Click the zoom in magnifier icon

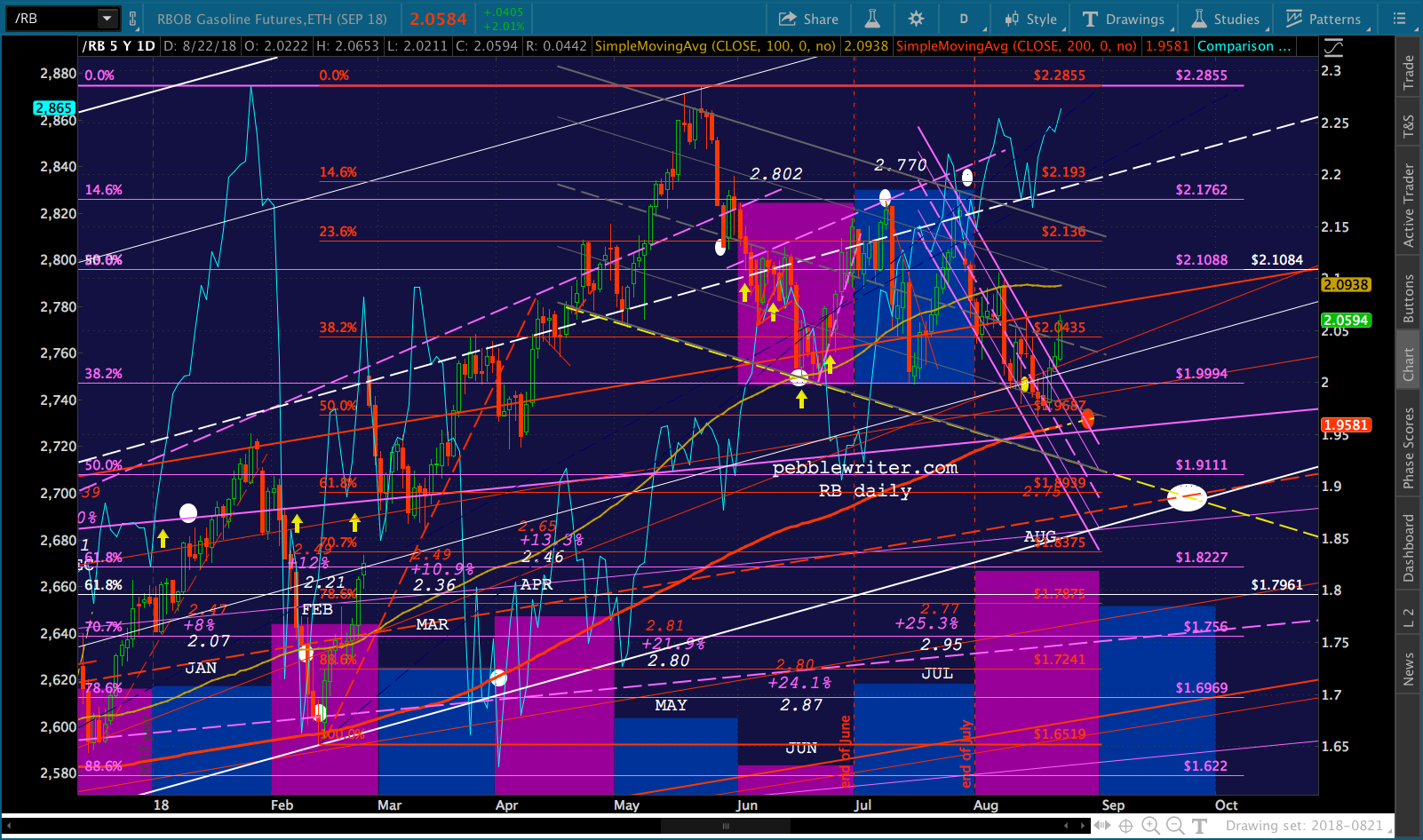pos(1150,826)
